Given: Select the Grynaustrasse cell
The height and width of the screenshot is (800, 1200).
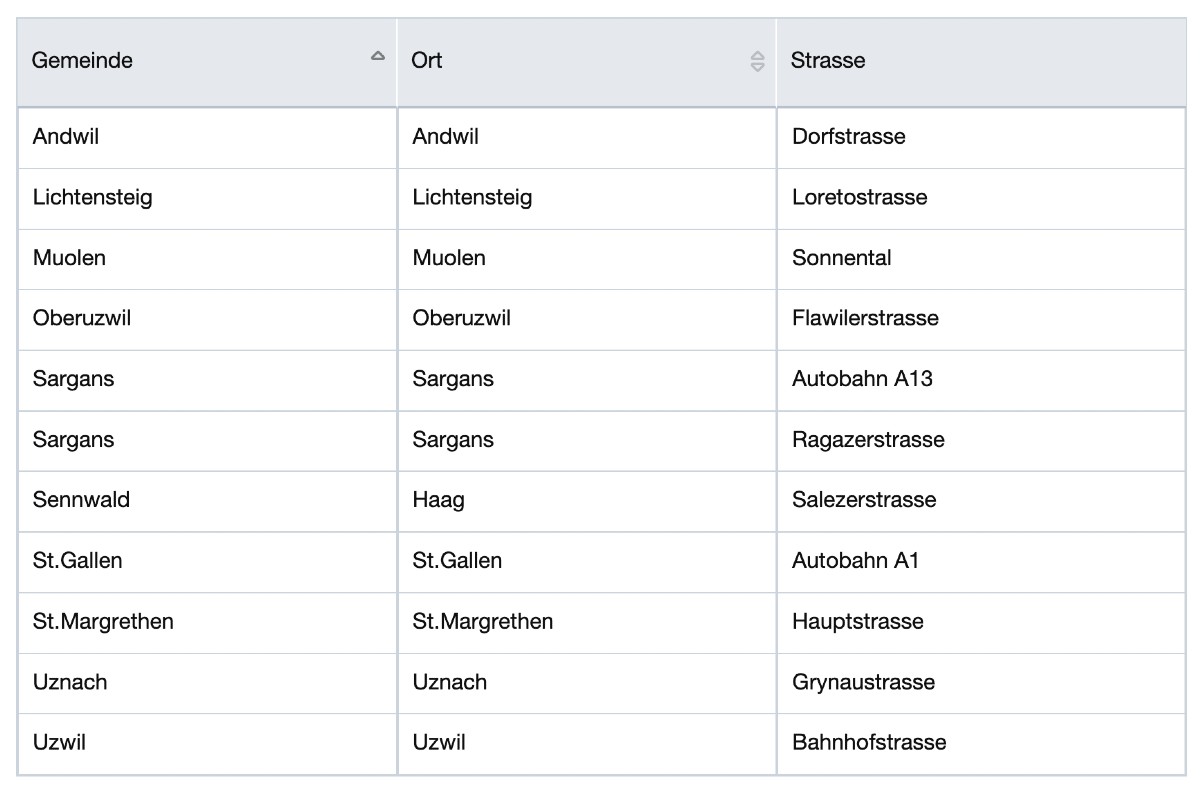Looking at the screenshot, I should click(x=863, y=682).
